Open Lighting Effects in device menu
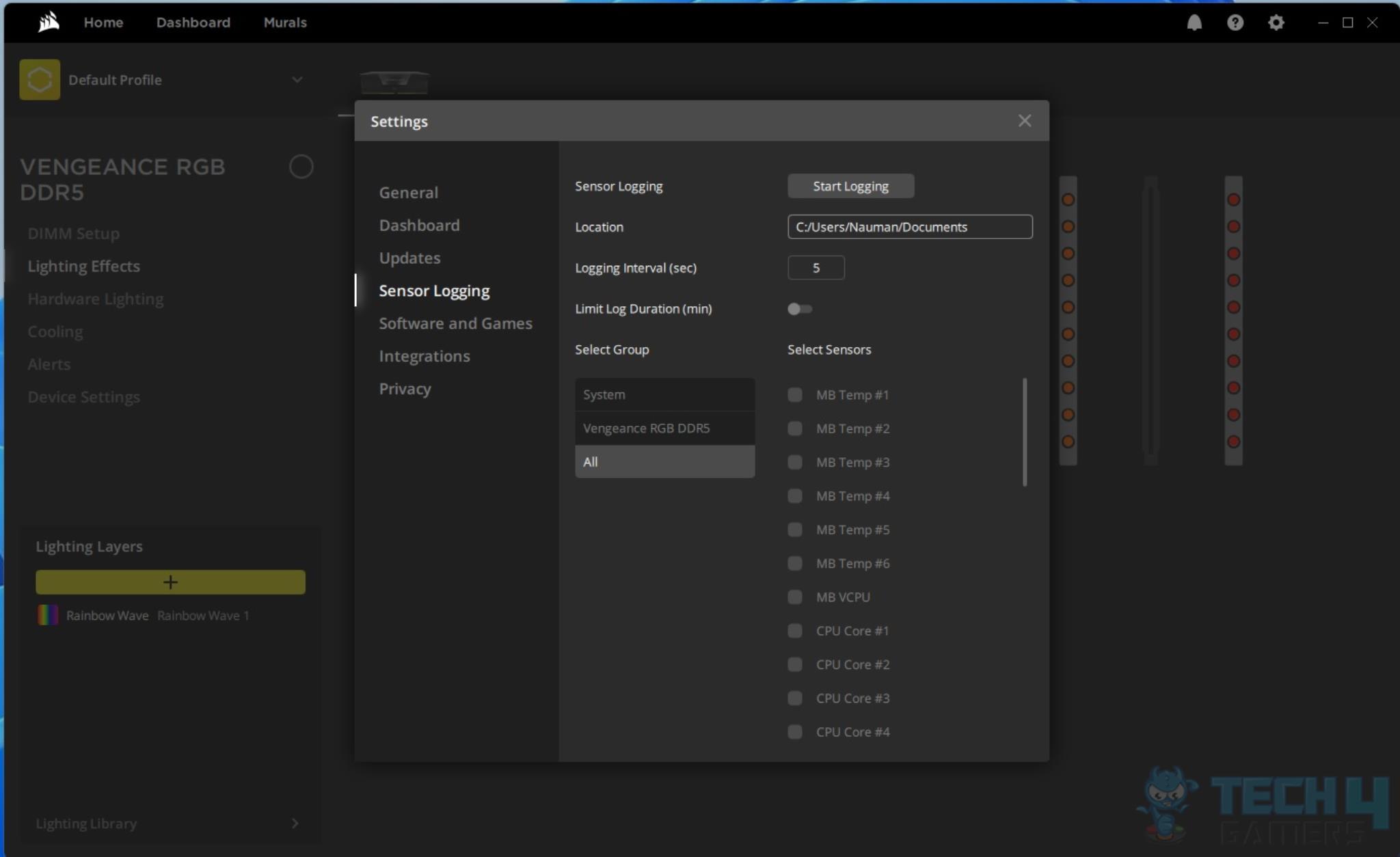Viewport: 1400px width, 857px height. point(83,267)
